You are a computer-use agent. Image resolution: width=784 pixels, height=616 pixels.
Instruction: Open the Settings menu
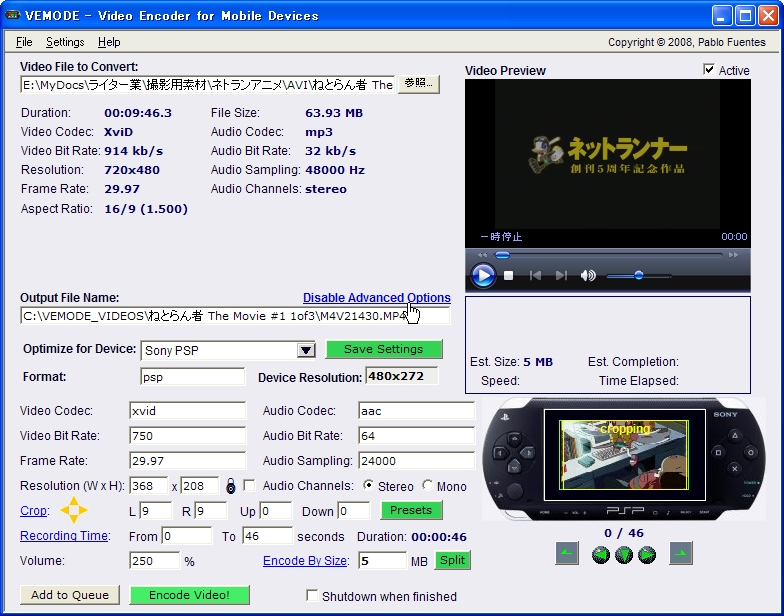(65, 42)
